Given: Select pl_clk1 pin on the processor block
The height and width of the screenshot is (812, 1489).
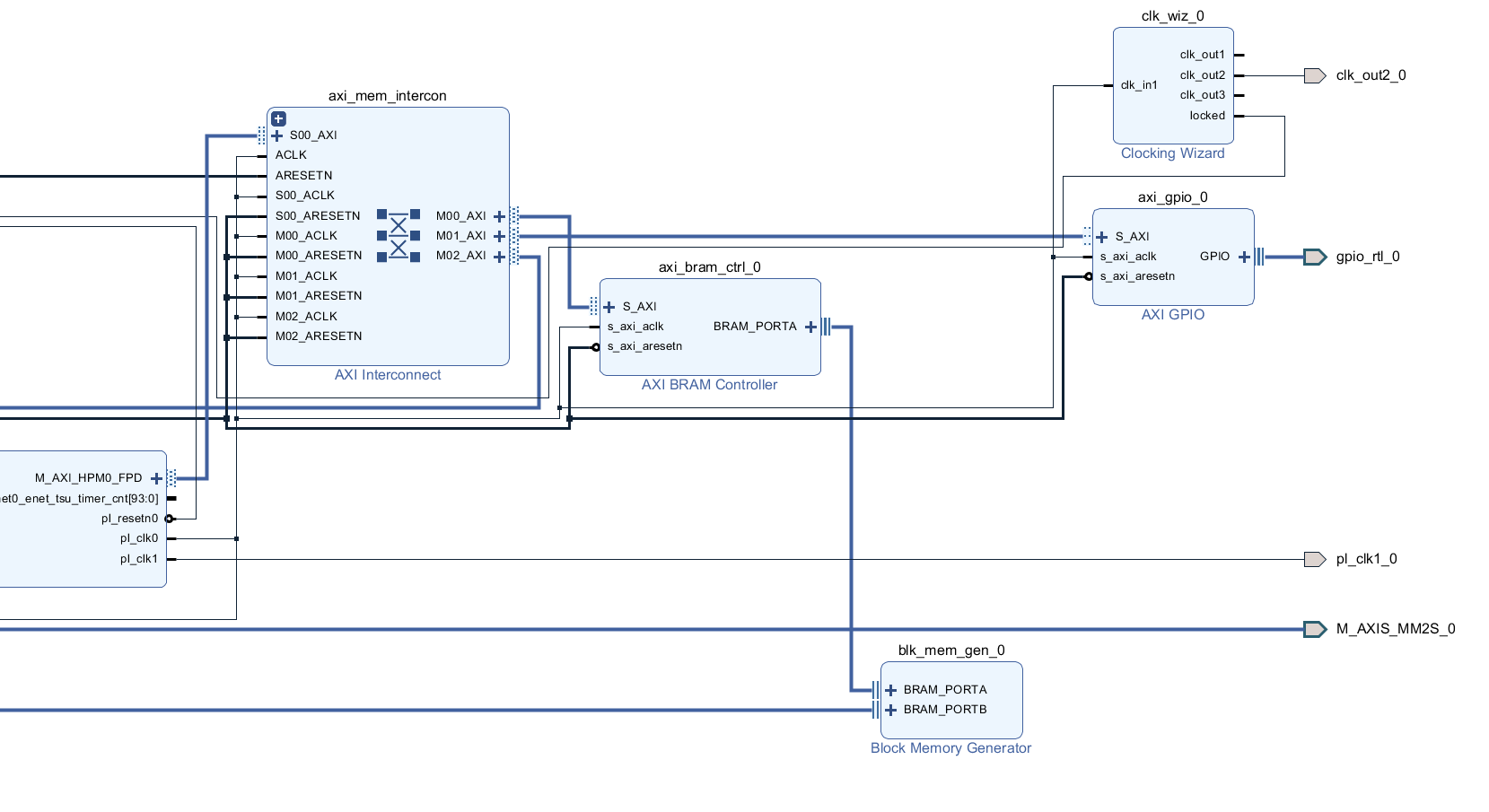Looking at the screenshot, I should click(x=139, y=559).
